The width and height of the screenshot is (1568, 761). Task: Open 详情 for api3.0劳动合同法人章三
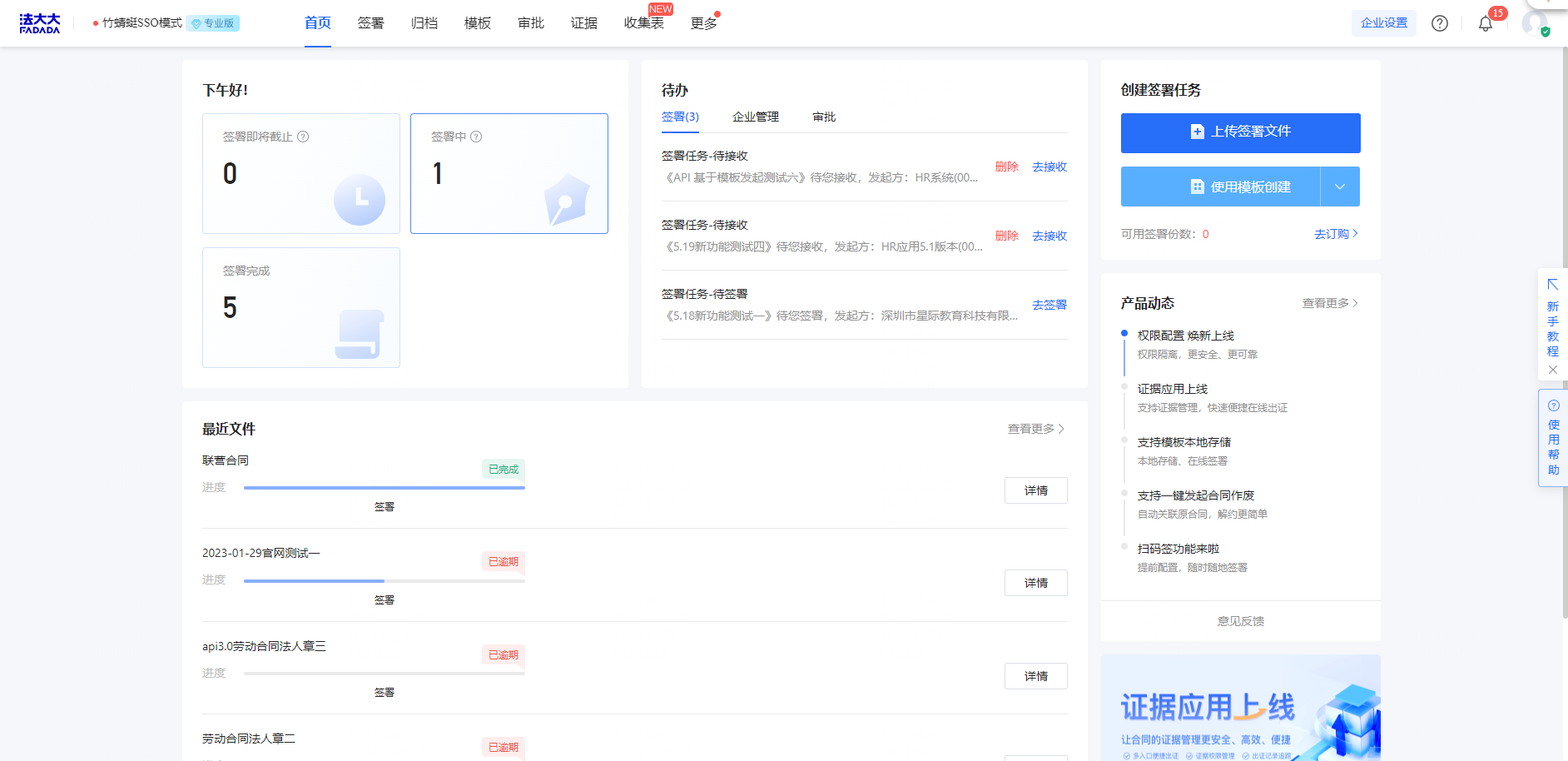pos(1036,676)
